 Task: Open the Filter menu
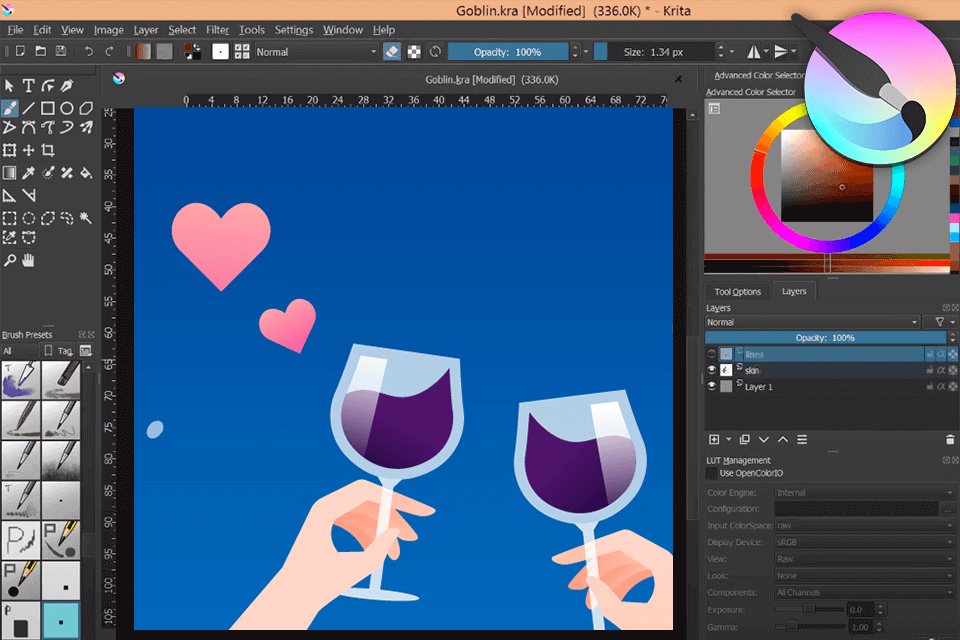pyautogui.click(x=217, y=30)
